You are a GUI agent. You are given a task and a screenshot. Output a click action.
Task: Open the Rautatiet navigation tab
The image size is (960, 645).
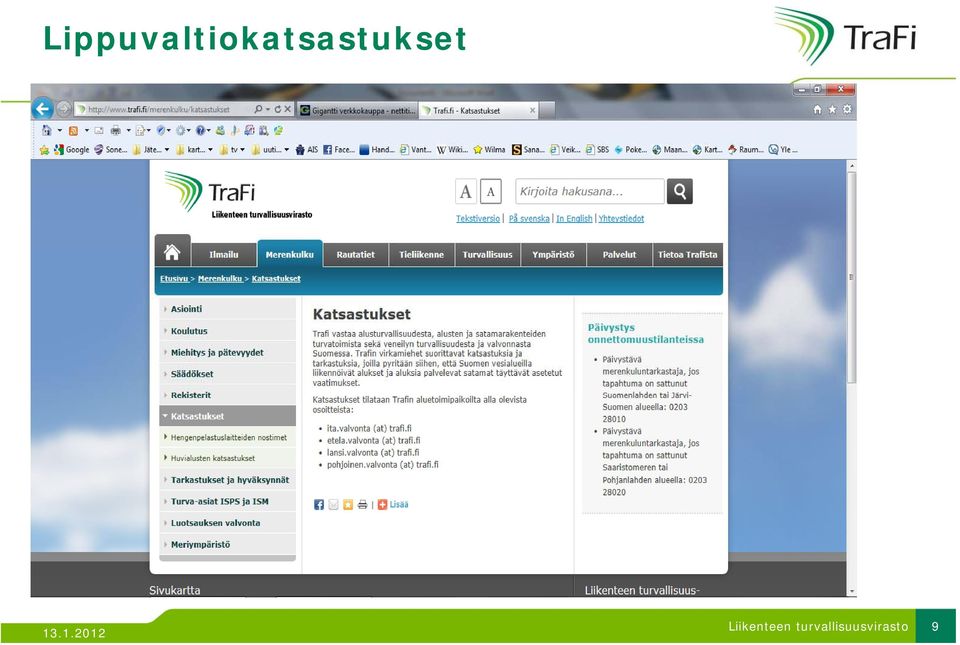click(355, 255)
